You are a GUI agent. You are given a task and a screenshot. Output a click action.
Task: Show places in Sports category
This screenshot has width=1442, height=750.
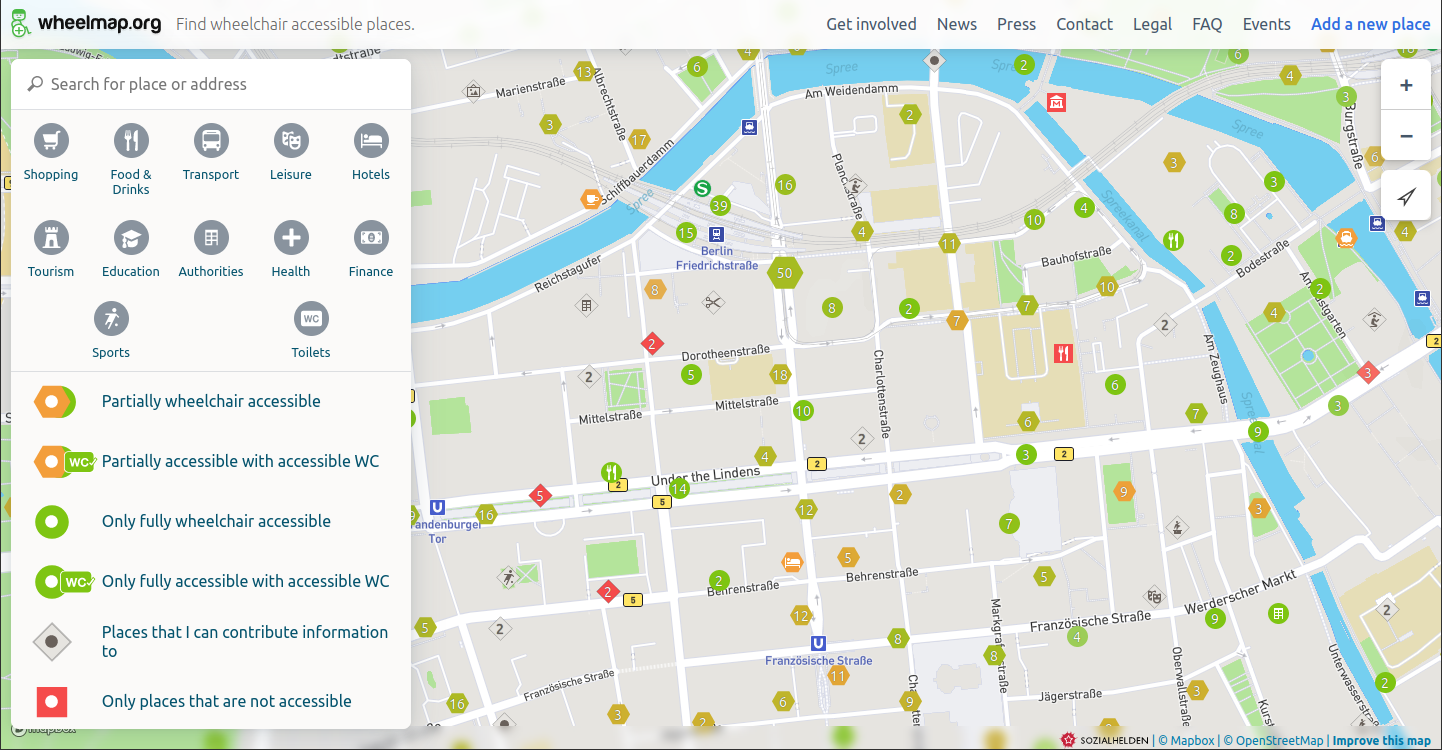coord(111,319)
